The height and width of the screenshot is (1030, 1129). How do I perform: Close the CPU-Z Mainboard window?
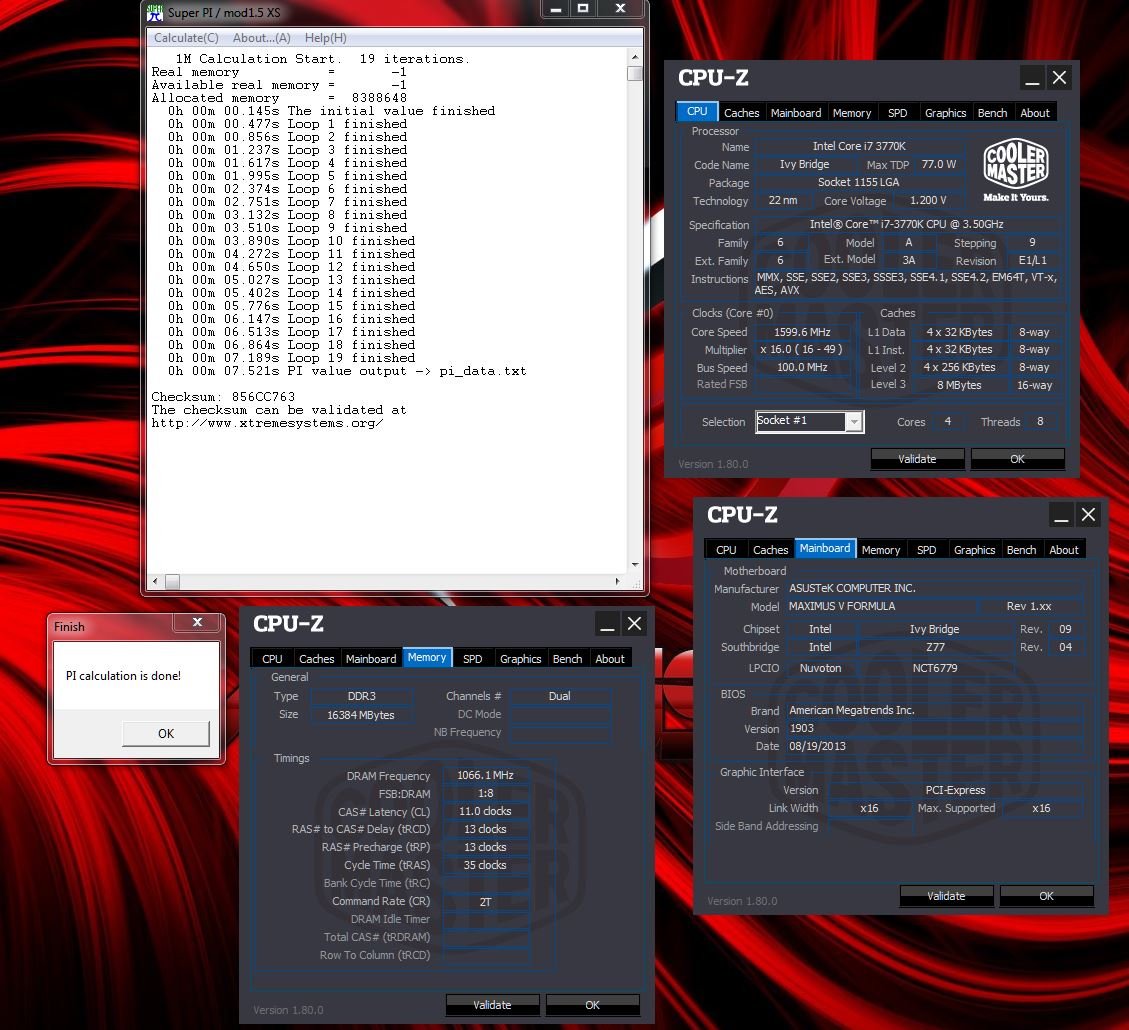(x=1088, y=515)
